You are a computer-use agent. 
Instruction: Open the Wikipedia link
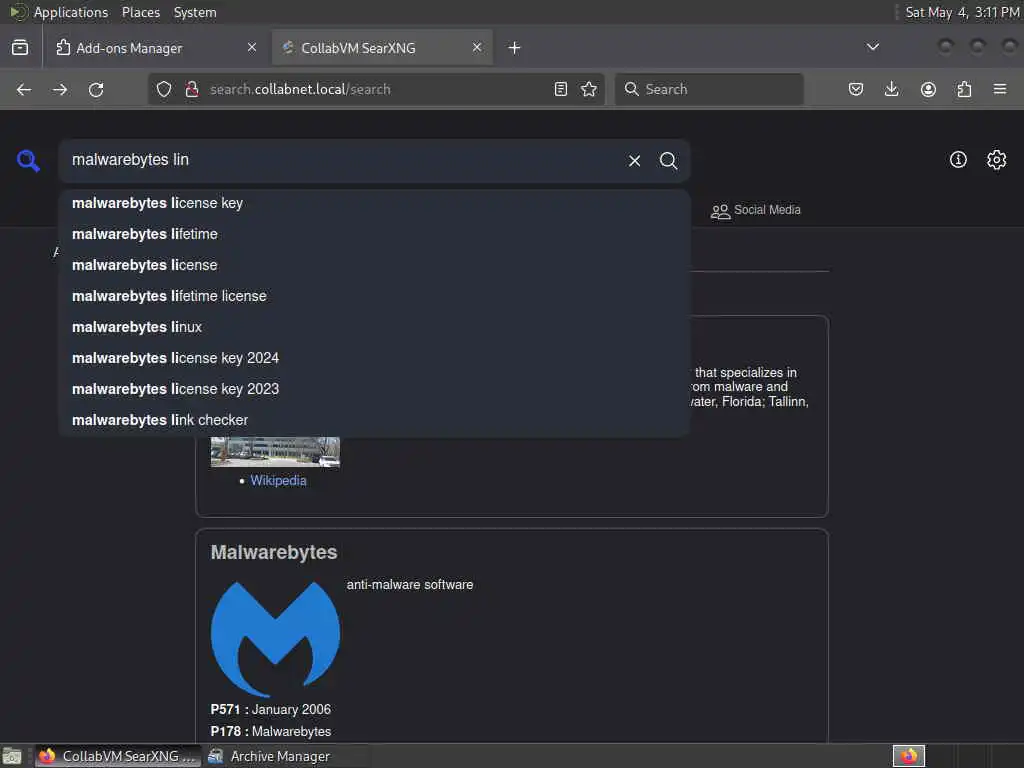(278, 481)
